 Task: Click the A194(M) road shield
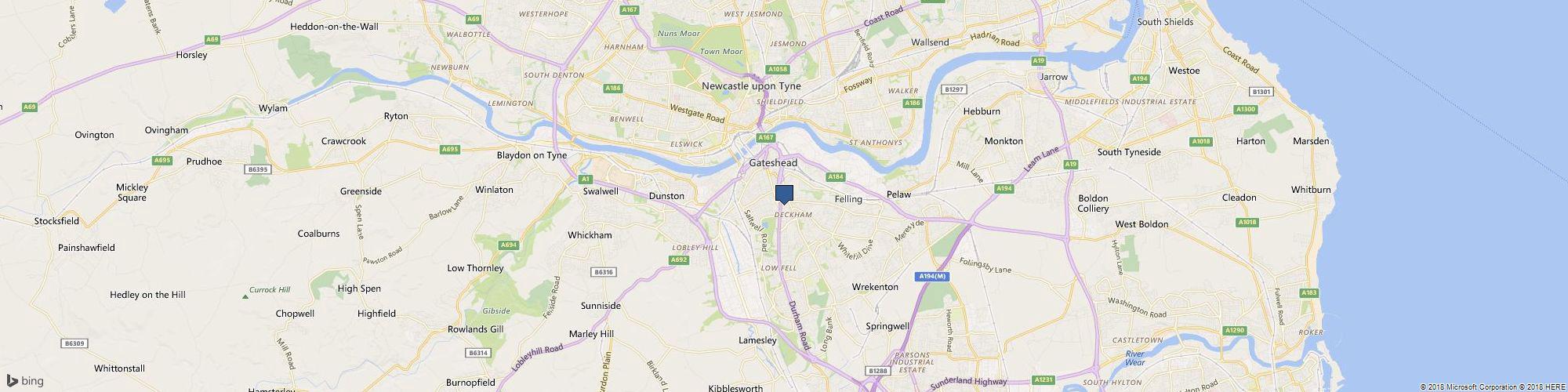[x=932, y=276]
